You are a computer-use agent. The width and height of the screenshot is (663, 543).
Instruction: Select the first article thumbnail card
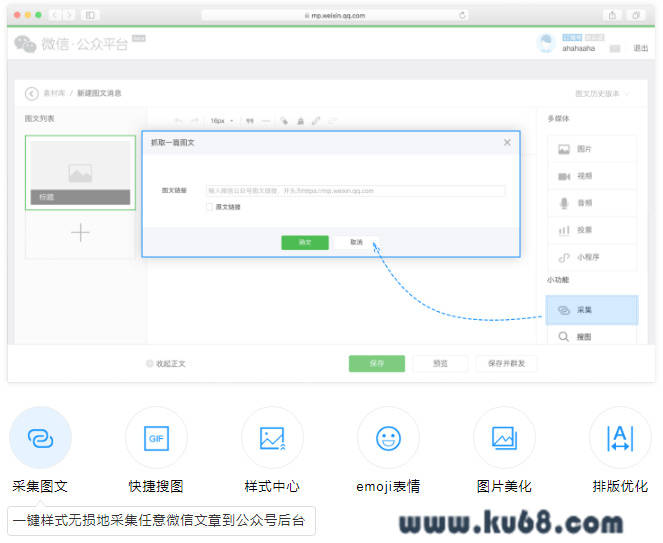(x=80, y=173)
